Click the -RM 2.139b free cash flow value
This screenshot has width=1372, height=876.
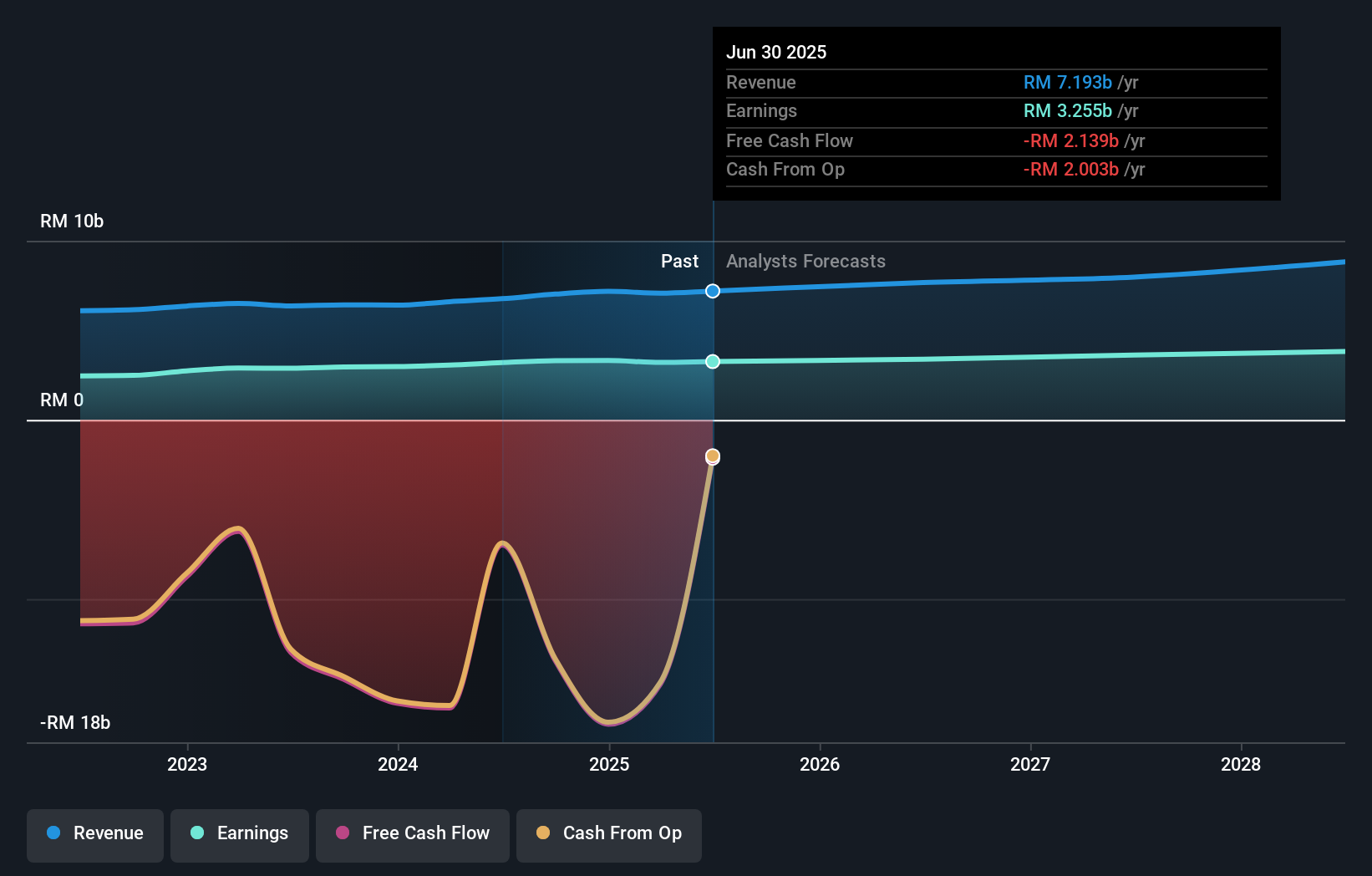click(x=1071, y=140)
